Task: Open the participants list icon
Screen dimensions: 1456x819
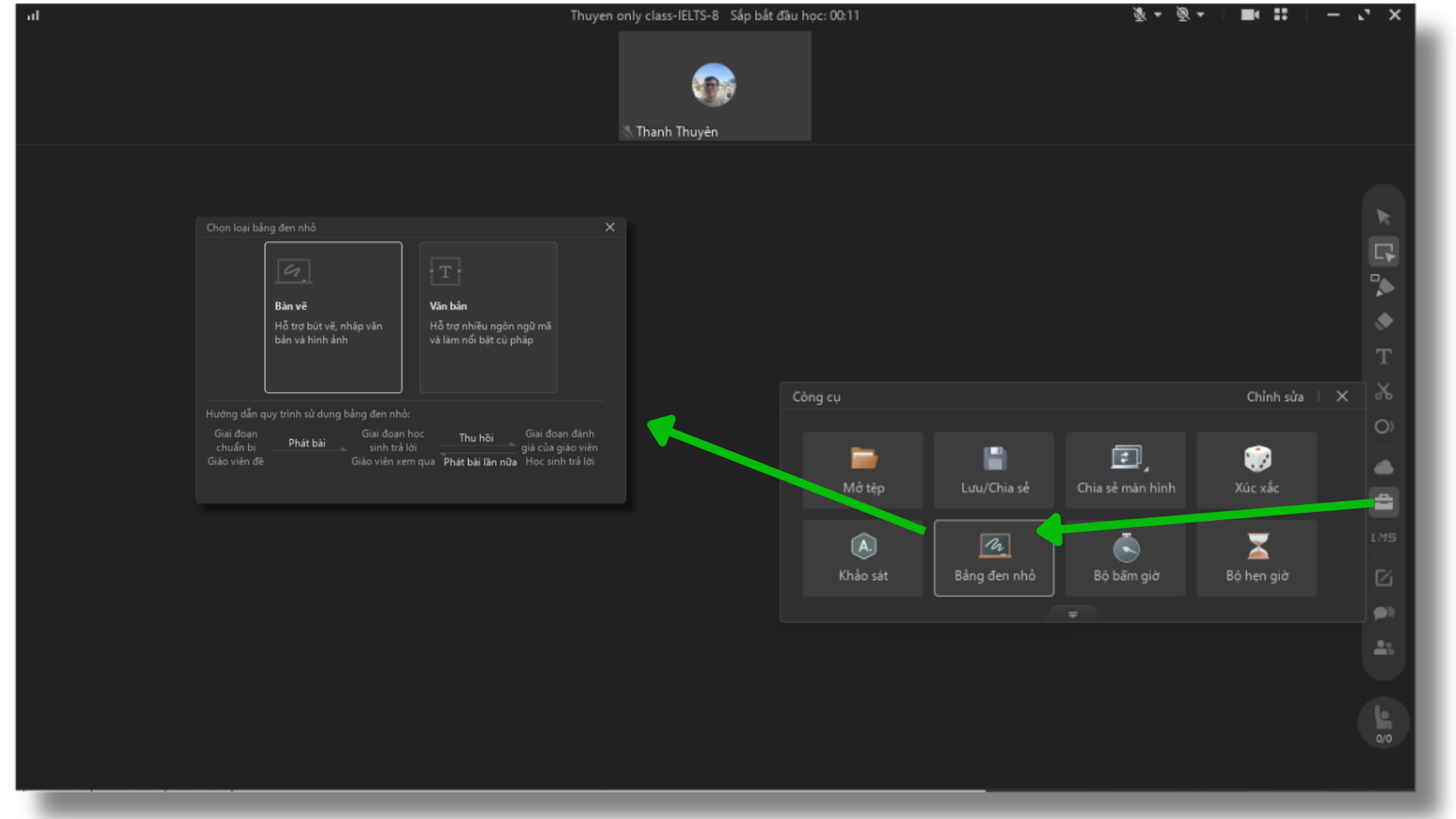Action: click(x=1383, y=648)
